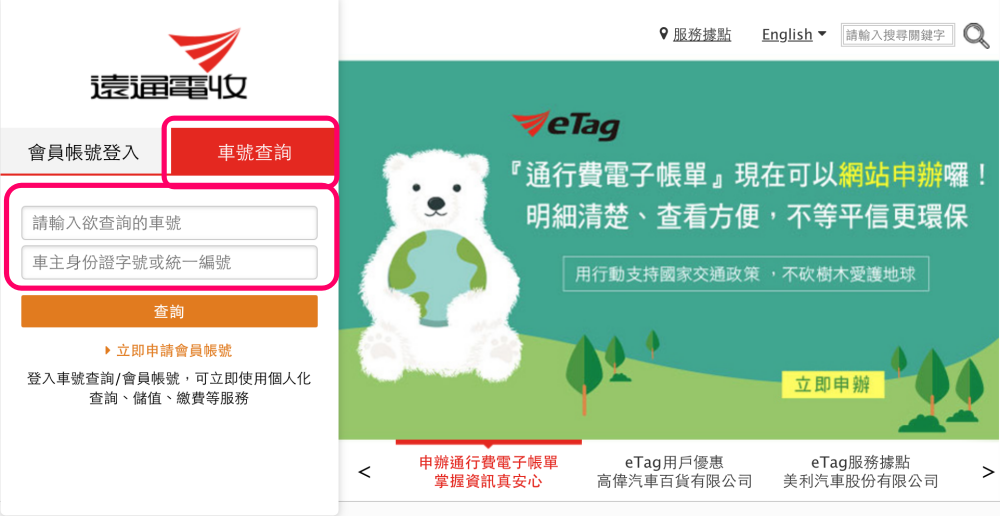Viewport: 1000px width, 516px height.
Task: Open the 服務據點 link
Action: [x=702, y=34]
